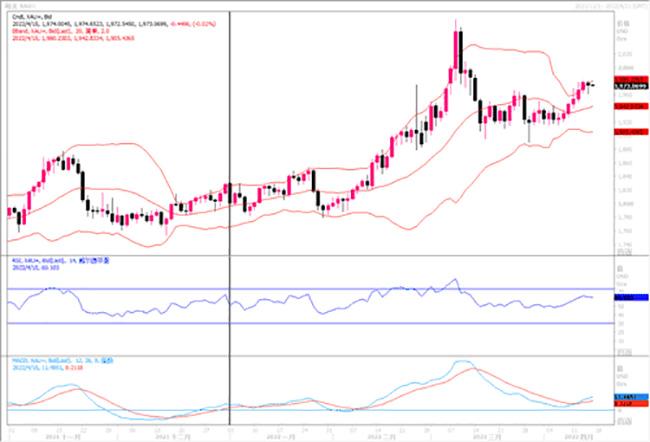Click the red upper Bollinger band price tag
The image size is (650, 442).
[627, 78]
